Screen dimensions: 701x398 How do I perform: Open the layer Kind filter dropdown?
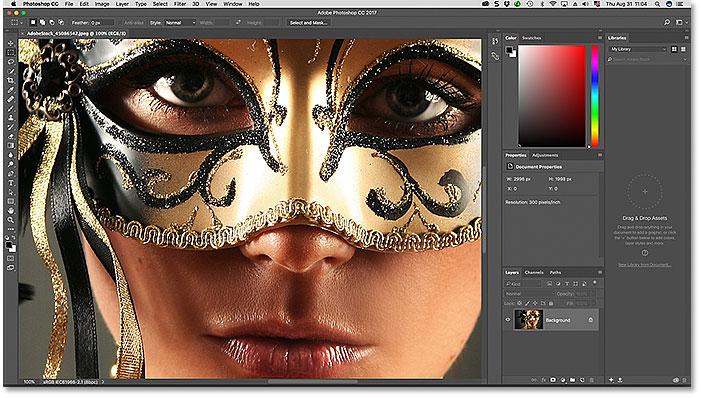(523, 284)
